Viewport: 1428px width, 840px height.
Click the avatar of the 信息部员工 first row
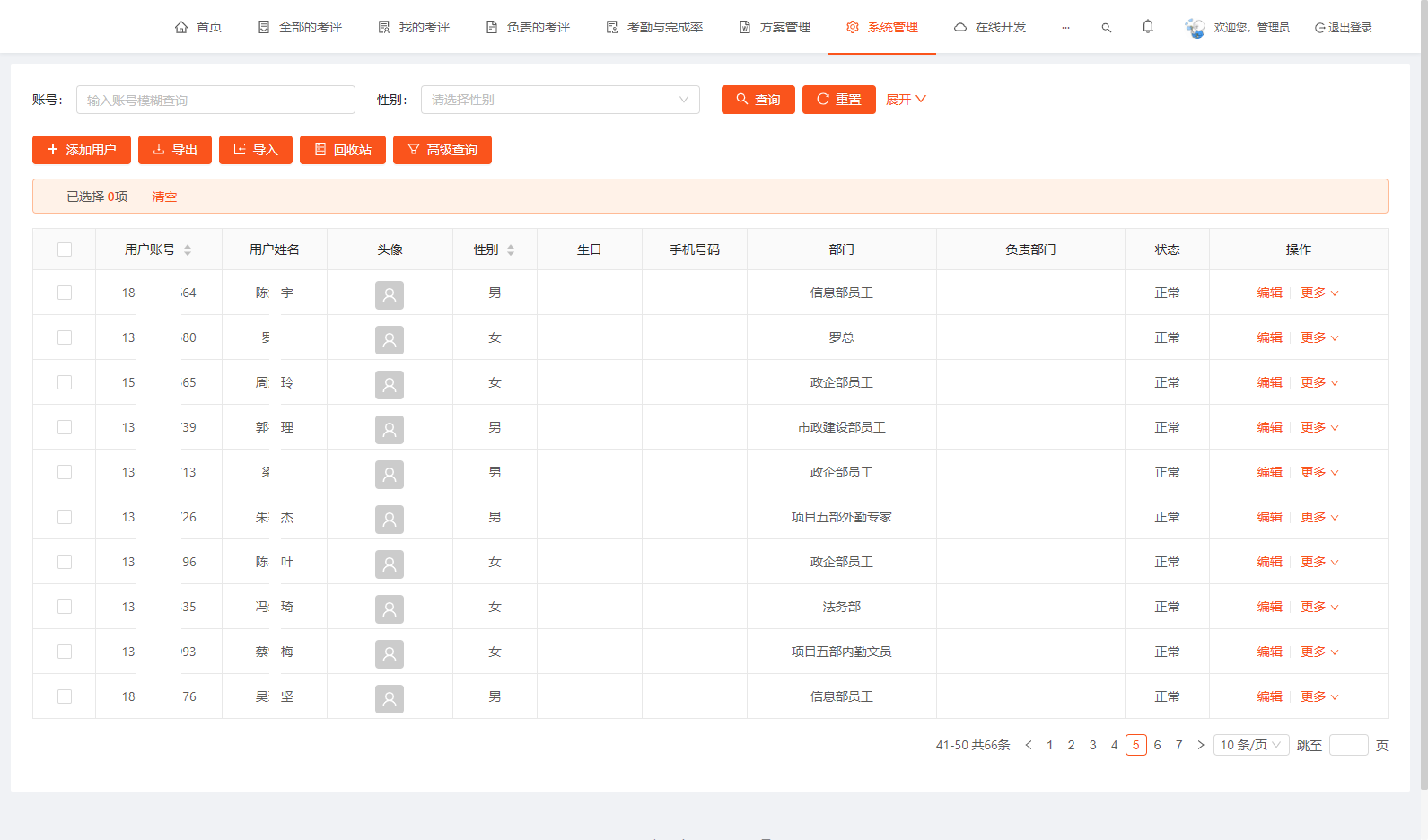tap(389, 294)
